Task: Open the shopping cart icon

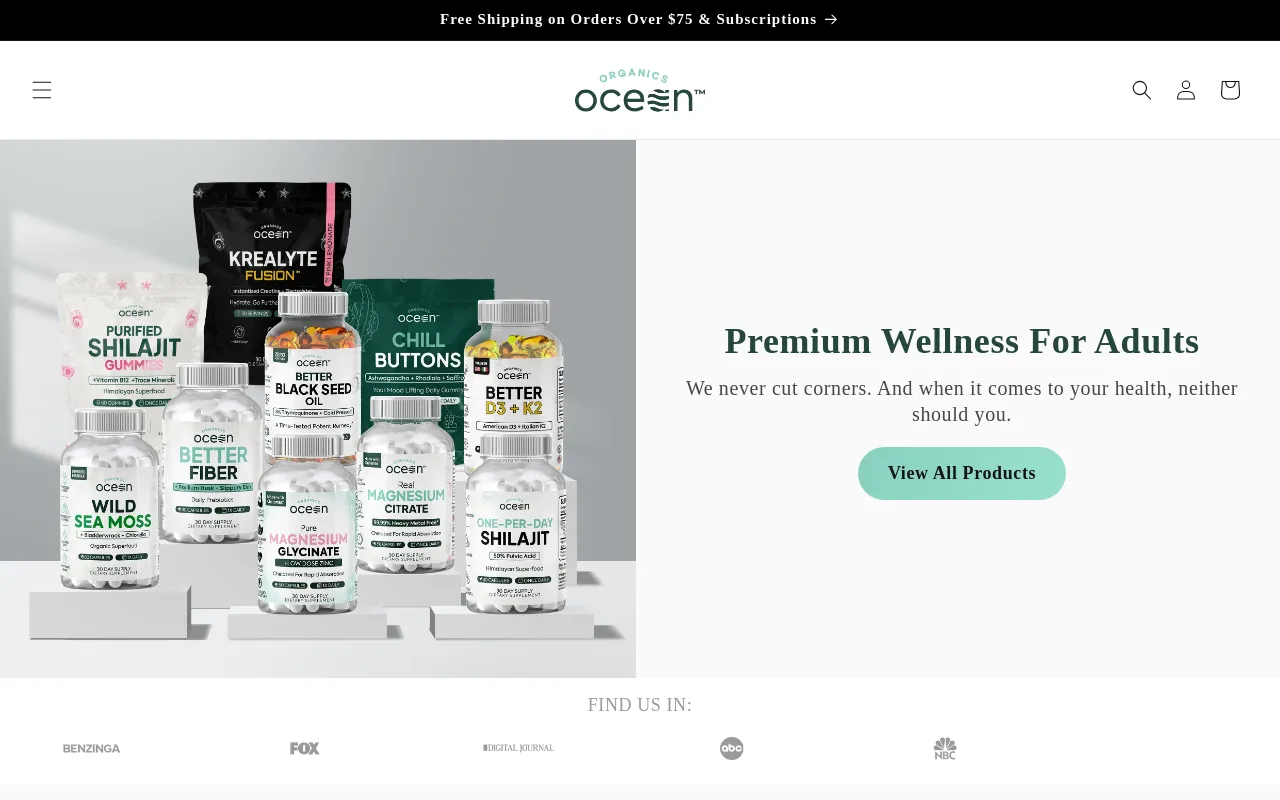Action: point(1230,90)
